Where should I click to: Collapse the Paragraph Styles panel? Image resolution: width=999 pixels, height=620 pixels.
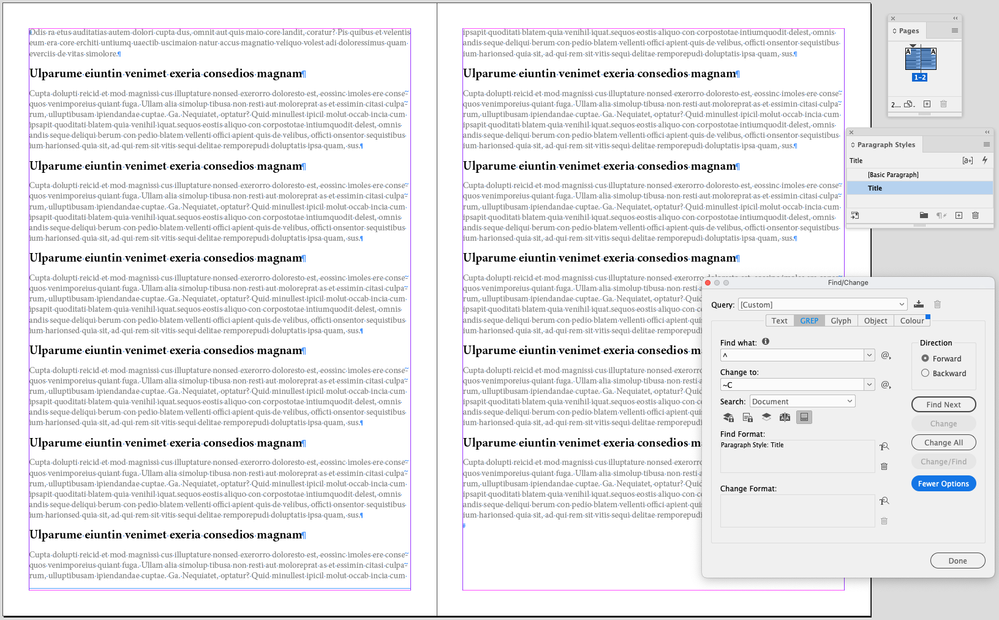pyautogui.click(x=987, y=132)
